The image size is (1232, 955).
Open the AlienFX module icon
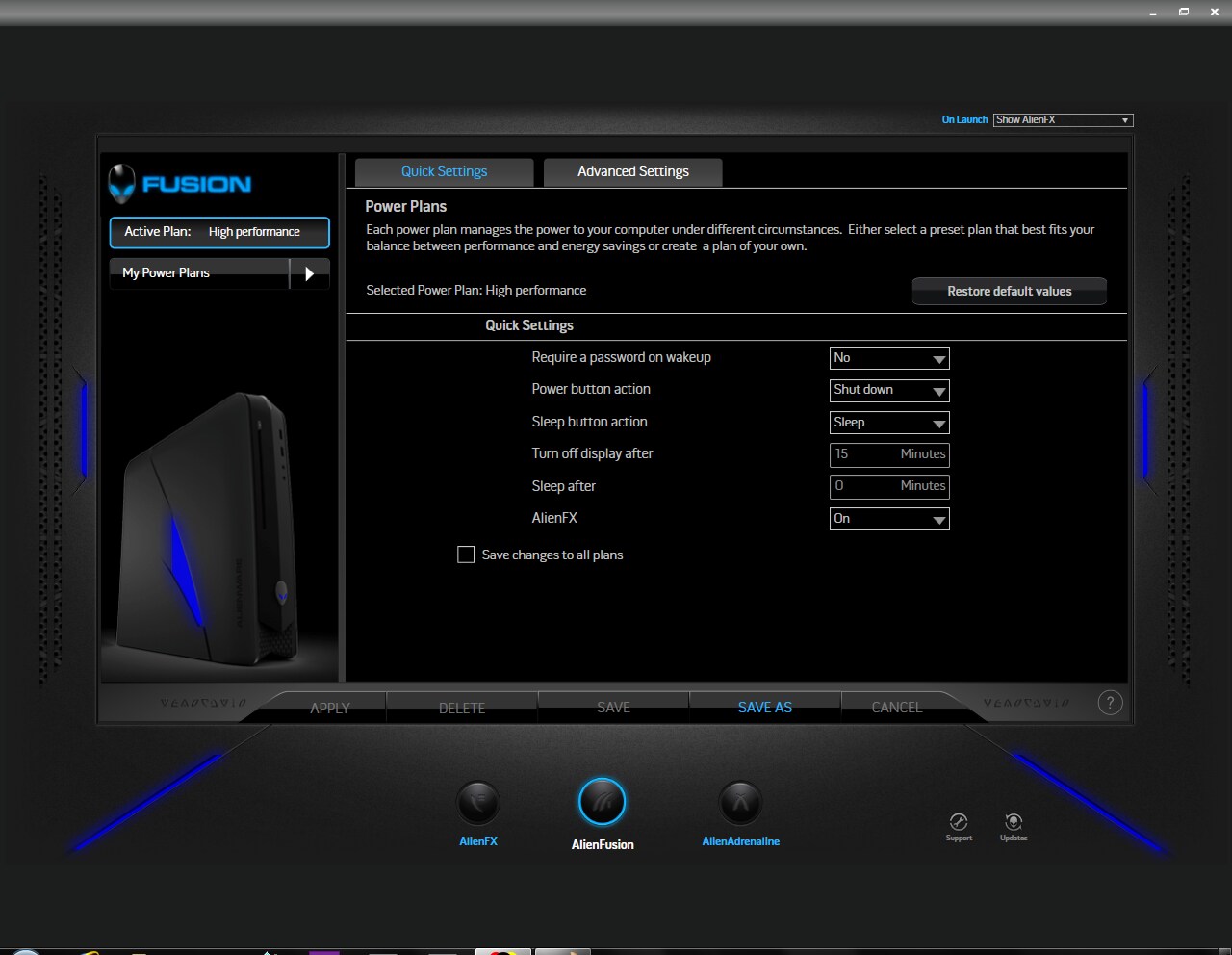pos(478,803)
